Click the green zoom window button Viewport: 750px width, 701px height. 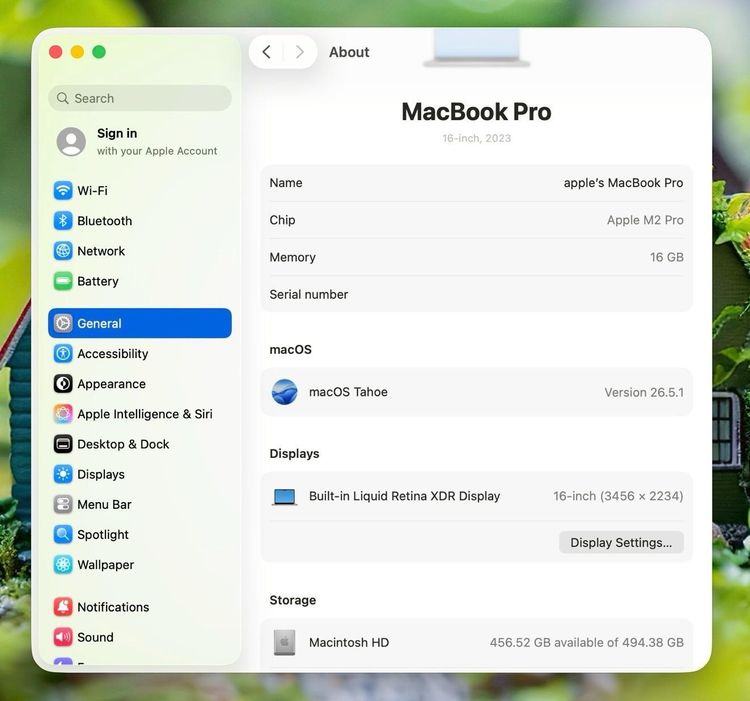click(99, 52)
